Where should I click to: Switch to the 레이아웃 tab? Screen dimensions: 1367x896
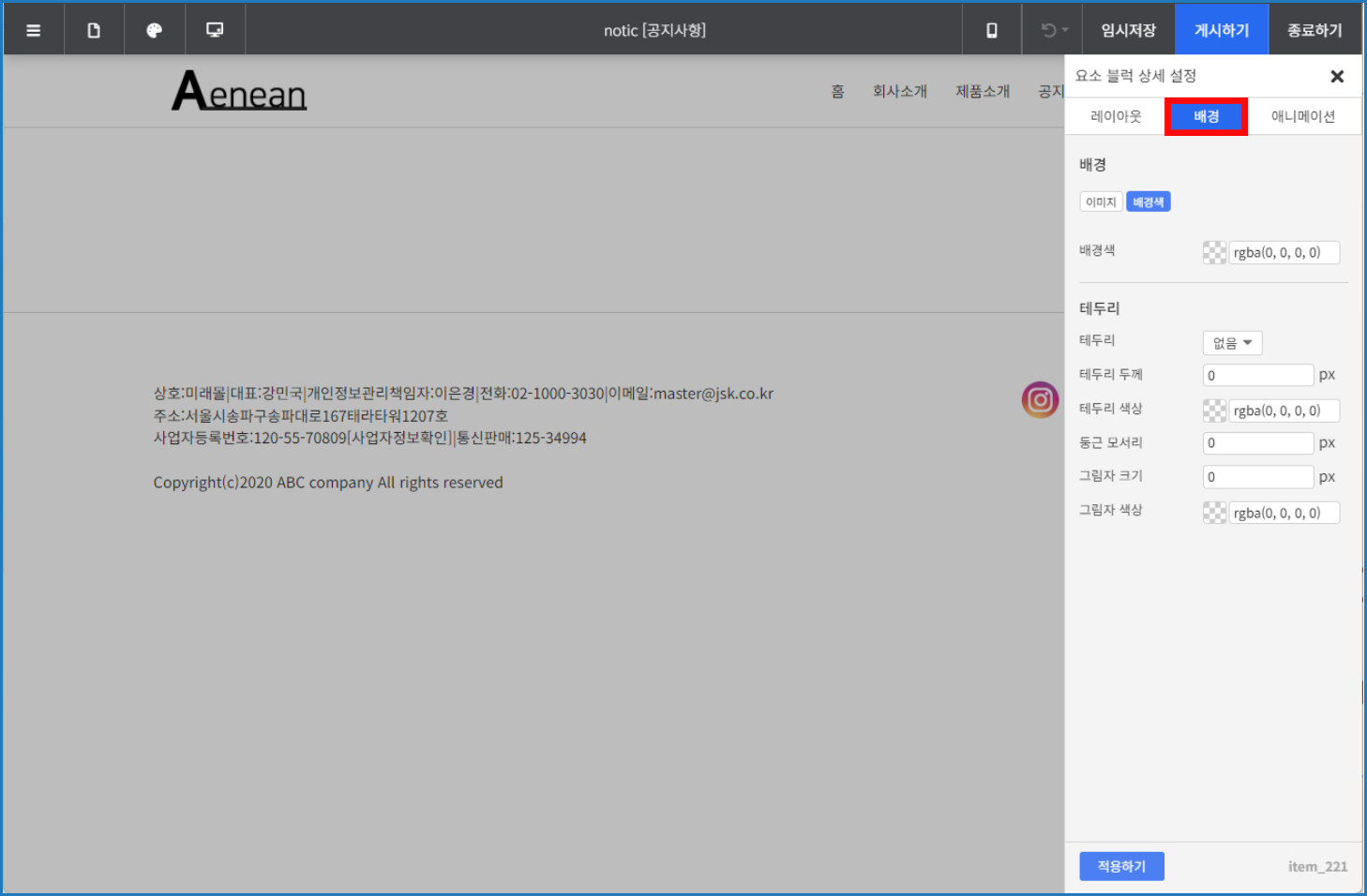(1116, 116)
